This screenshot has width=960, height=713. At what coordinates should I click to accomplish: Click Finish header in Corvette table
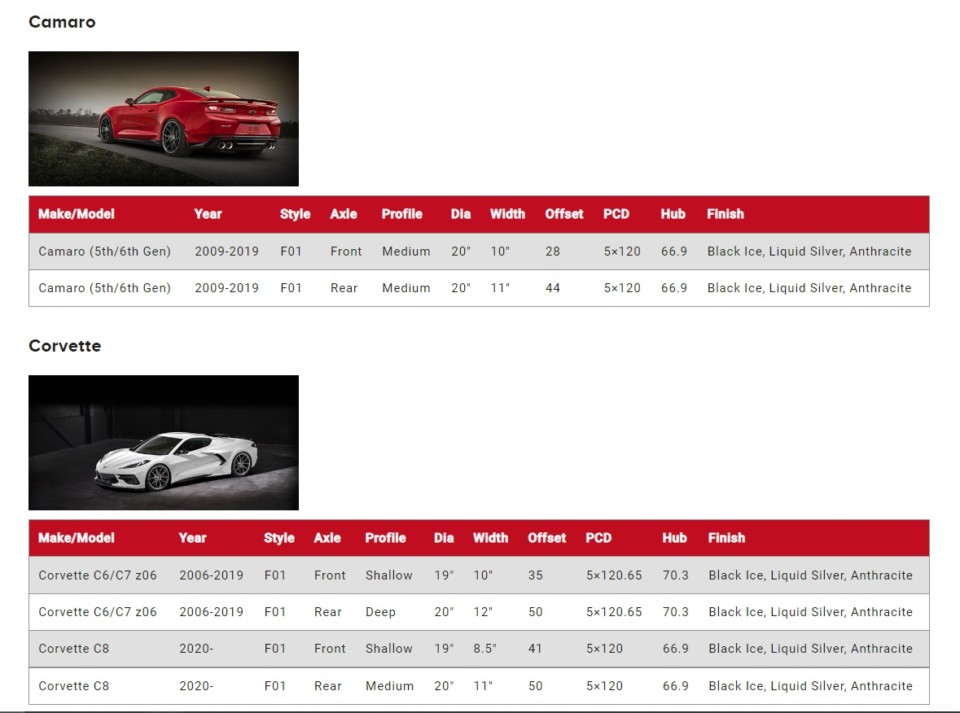pos(727,538)
